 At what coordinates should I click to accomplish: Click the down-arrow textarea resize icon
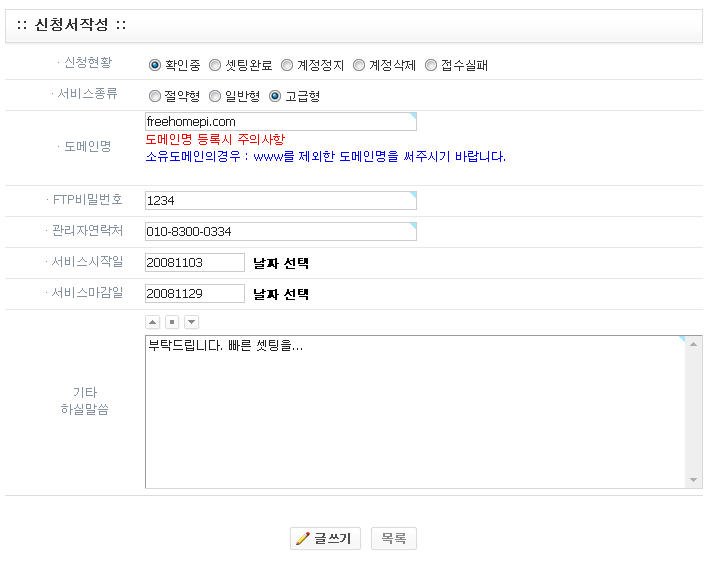point(192,322)
